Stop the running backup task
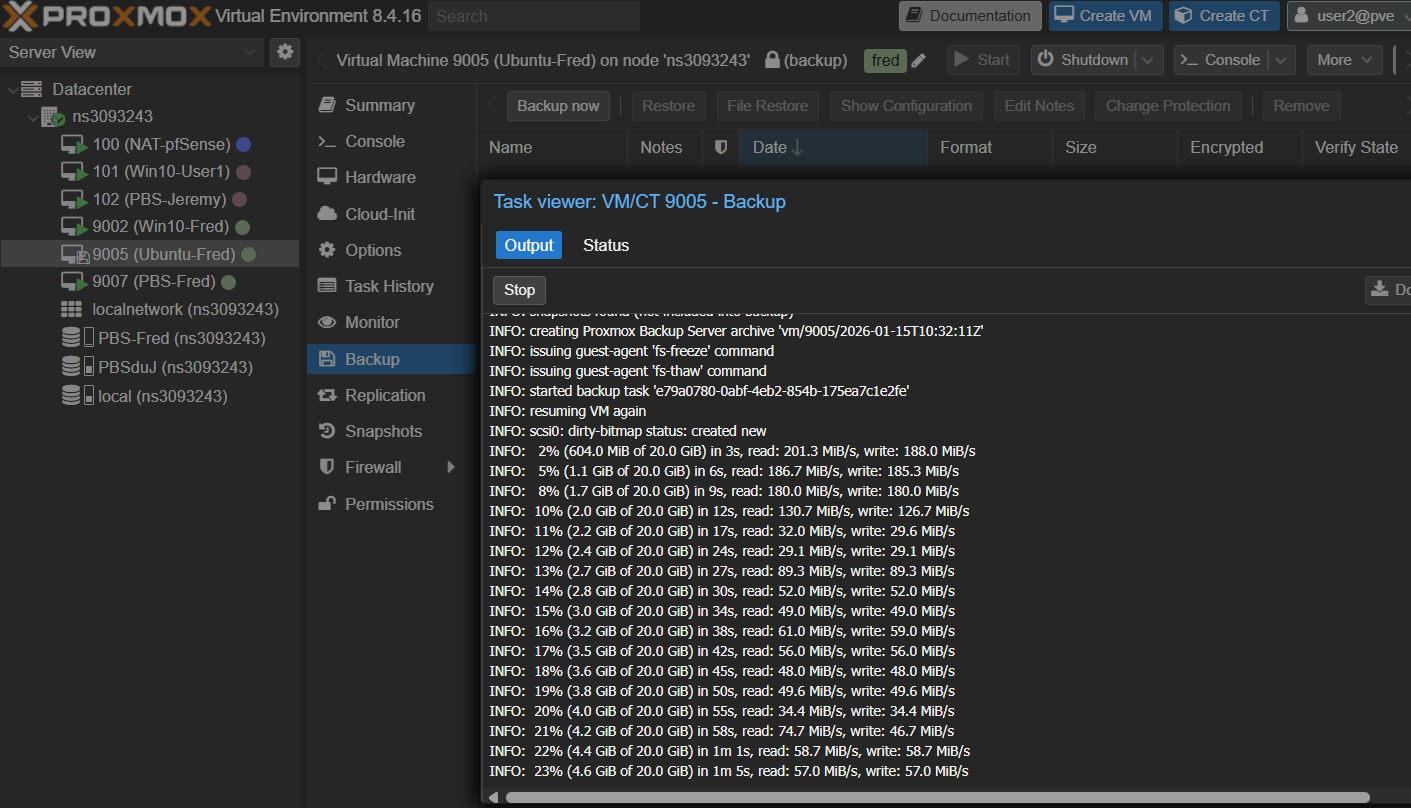Image resolution: width=1411 pixels, height=808 pixels. [x=519, y=290]
